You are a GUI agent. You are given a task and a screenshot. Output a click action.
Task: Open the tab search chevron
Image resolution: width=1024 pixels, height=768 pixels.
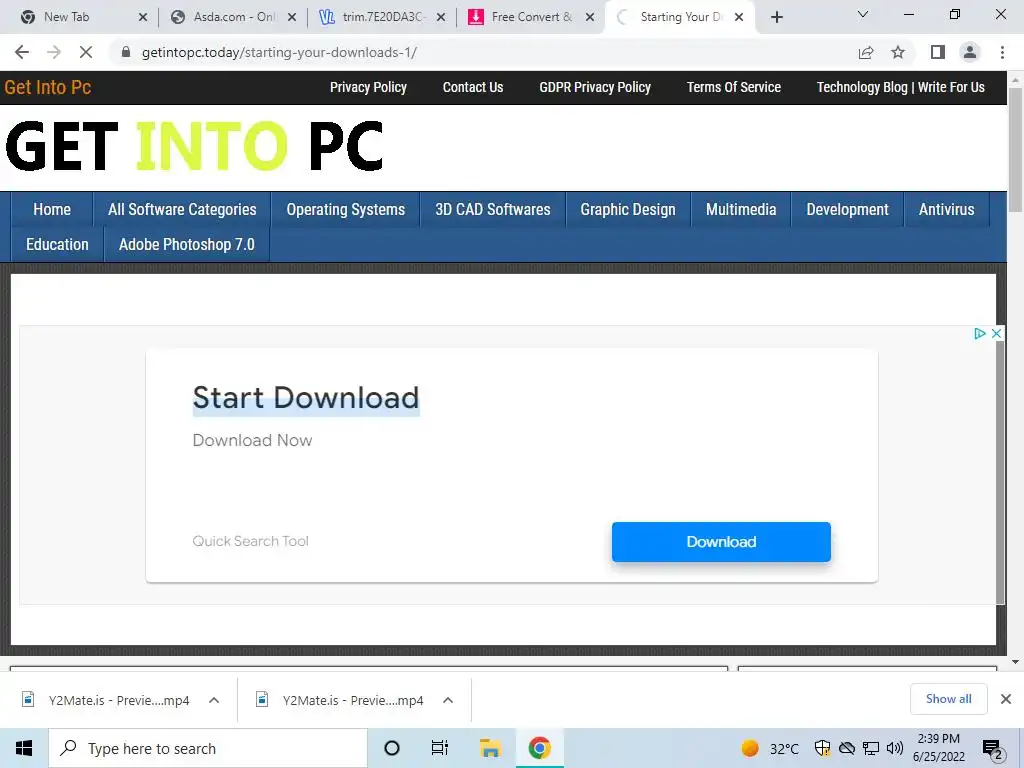863,14
